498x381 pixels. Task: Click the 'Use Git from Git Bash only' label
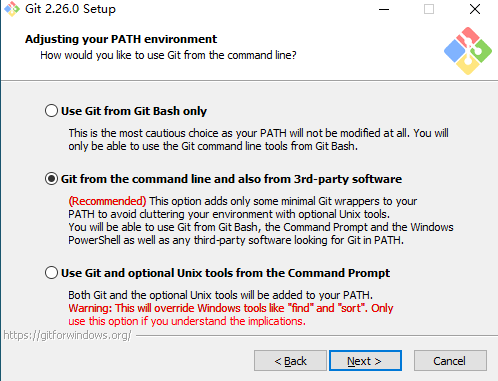point(134,111)
